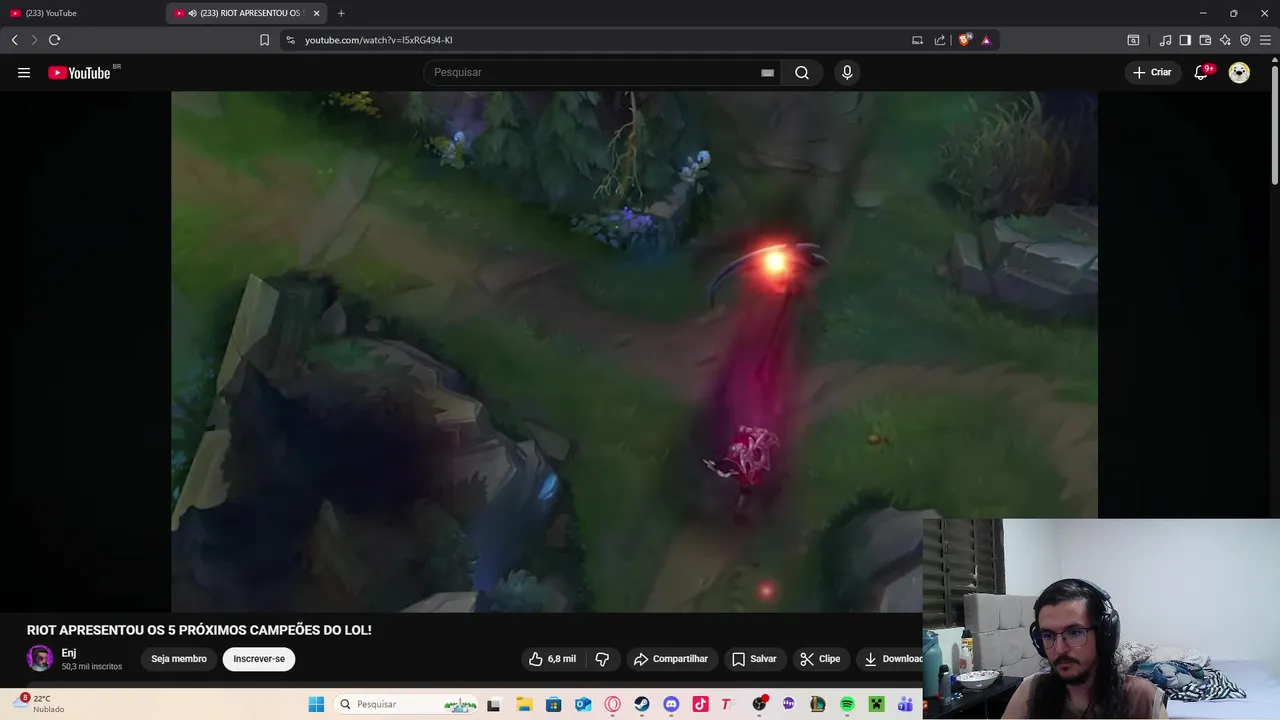Open TikTok from the taskbar
This screenshot has width=1280, height=720.
click(x=700, y=704)
